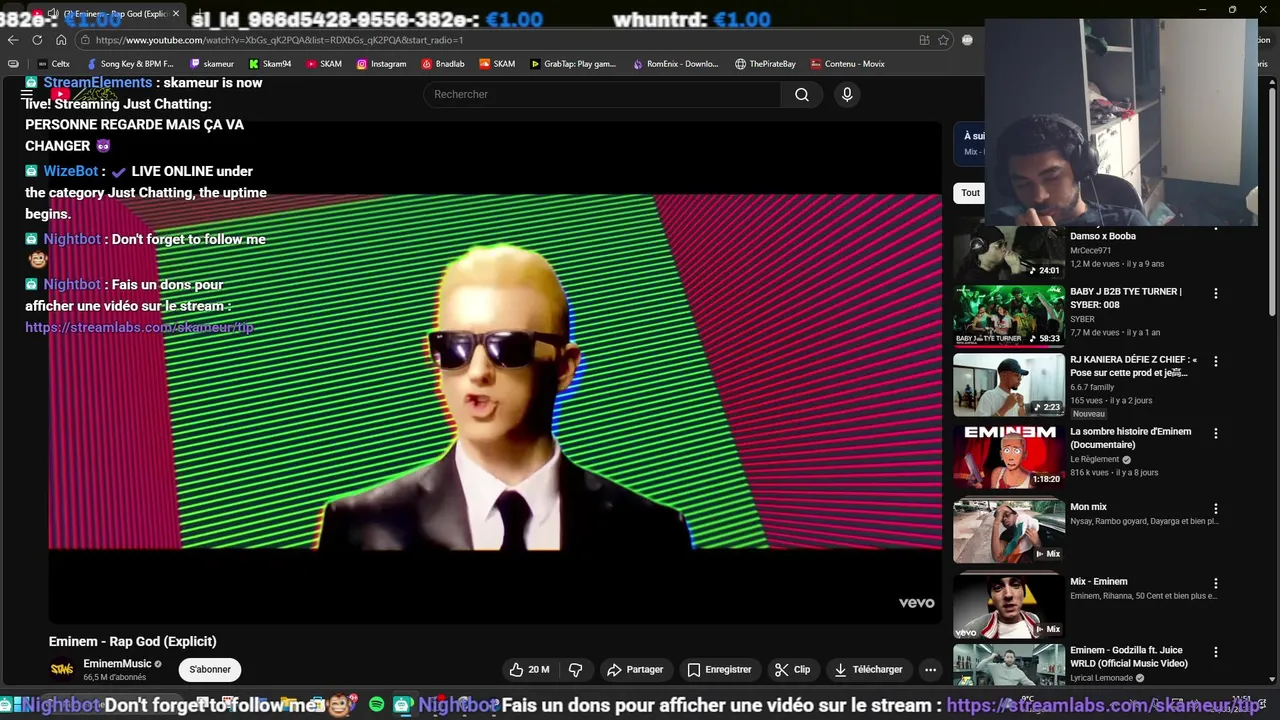Open the Song Key & BPM bookmark

click(130, 64)
